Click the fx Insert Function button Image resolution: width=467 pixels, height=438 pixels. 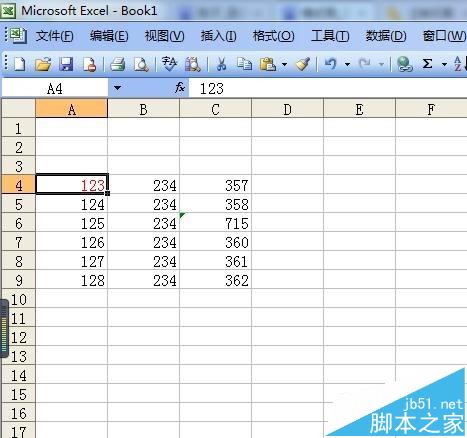click(180, 88)
